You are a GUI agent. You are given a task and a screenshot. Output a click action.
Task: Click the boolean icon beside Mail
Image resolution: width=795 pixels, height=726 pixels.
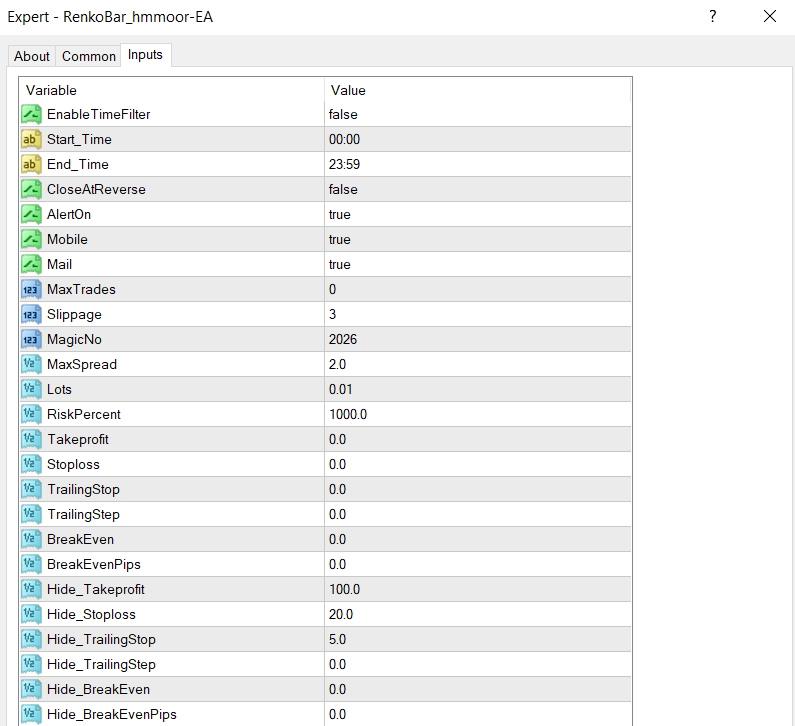coord(31,264)
